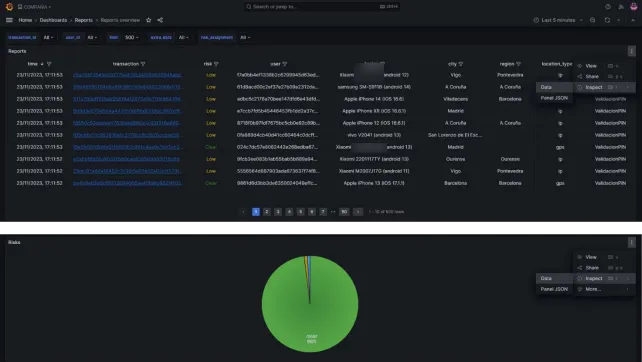Filter the city column
Image resolution: width=642 pixels, height=362 pixels.
click(461, 64)
